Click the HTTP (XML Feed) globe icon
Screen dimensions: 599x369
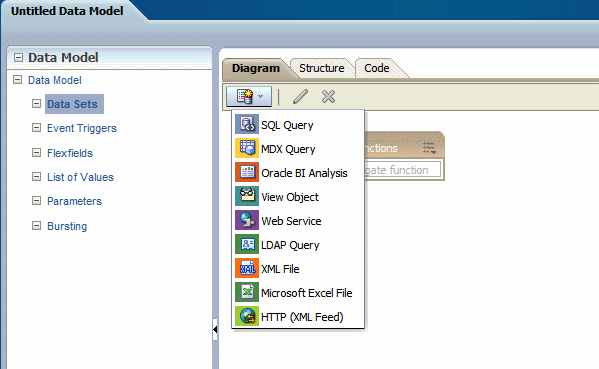(x=247, y=316)
